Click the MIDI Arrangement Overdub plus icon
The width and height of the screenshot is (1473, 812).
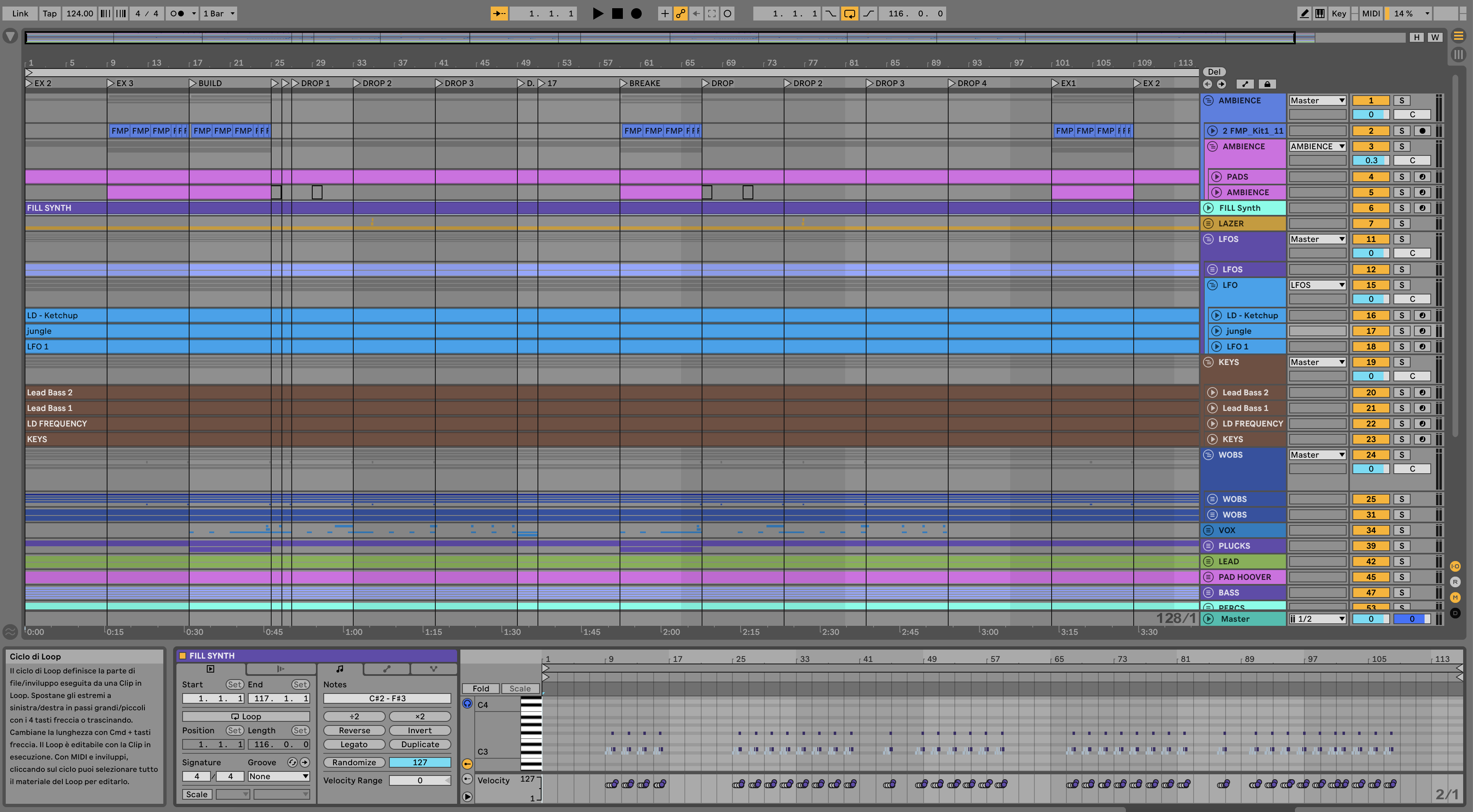[664, 13]
